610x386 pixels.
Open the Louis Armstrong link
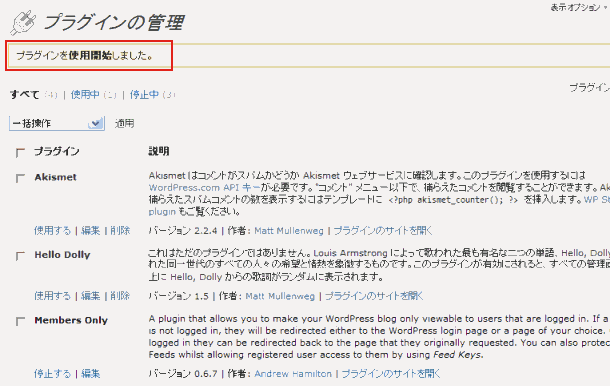351,253
